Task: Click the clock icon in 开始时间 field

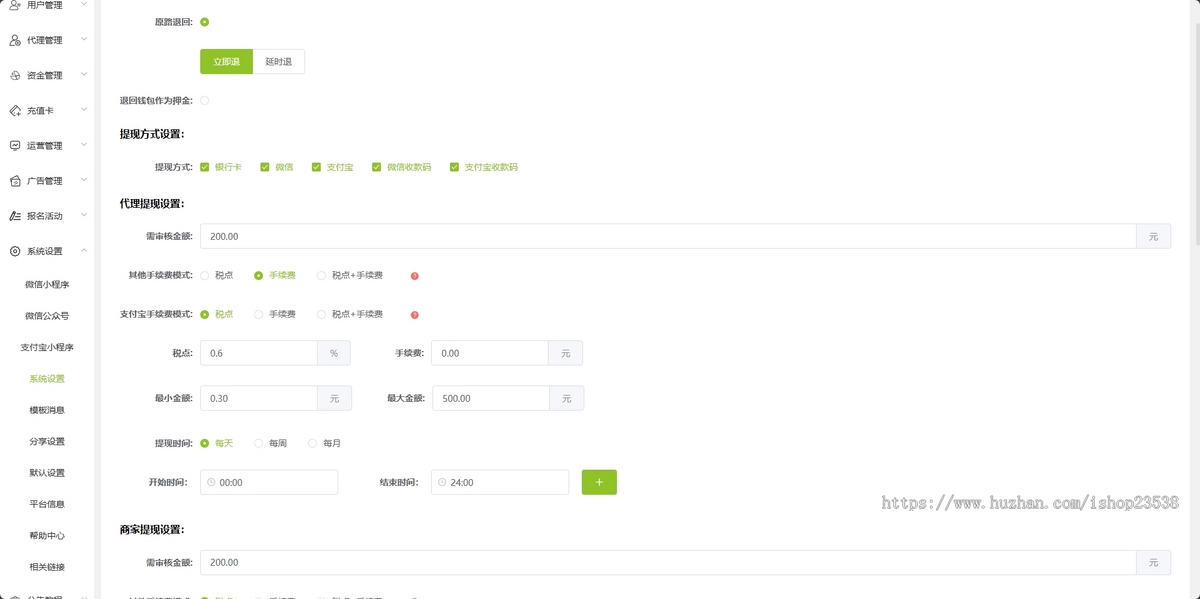Action: 210,482
